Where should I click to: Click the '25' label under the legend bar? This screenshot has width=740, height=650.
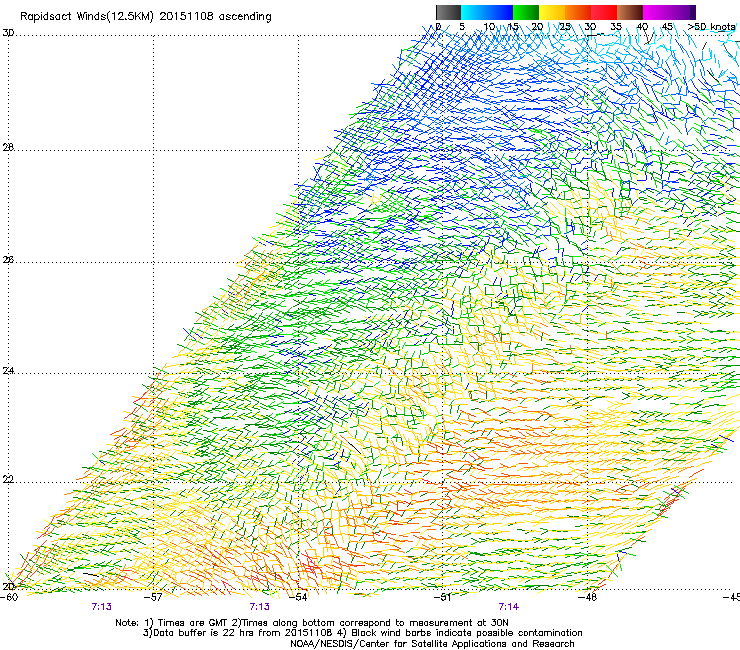point(565,27)
